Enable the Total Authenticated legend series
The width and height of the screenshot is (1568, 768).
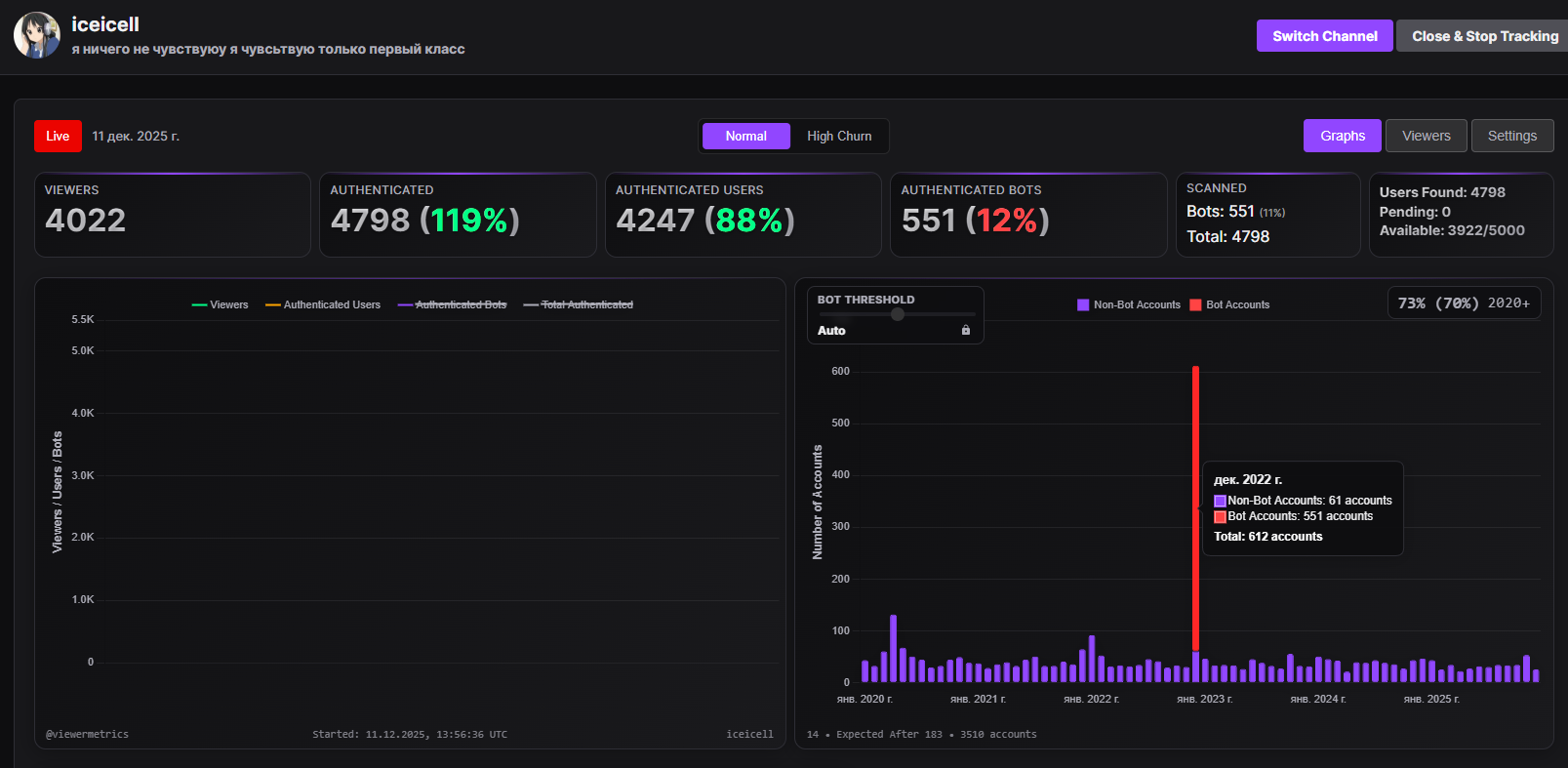pyautogui.click(x=579, y=304)
